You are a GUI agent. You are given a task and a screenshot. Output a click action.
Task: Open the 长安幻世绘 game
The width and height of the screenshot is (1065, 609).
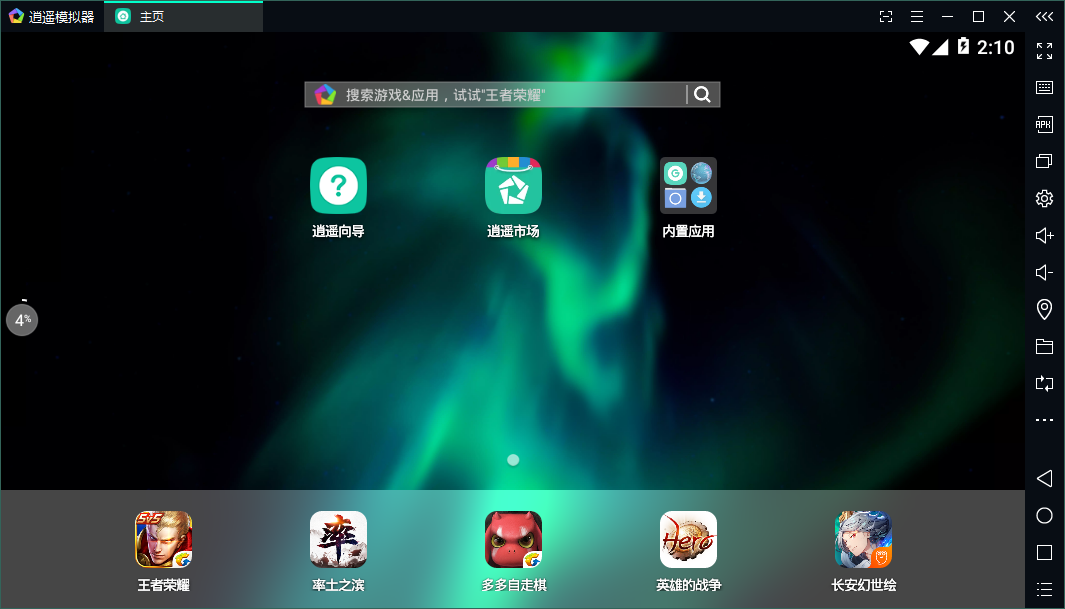tap(863, 539)
